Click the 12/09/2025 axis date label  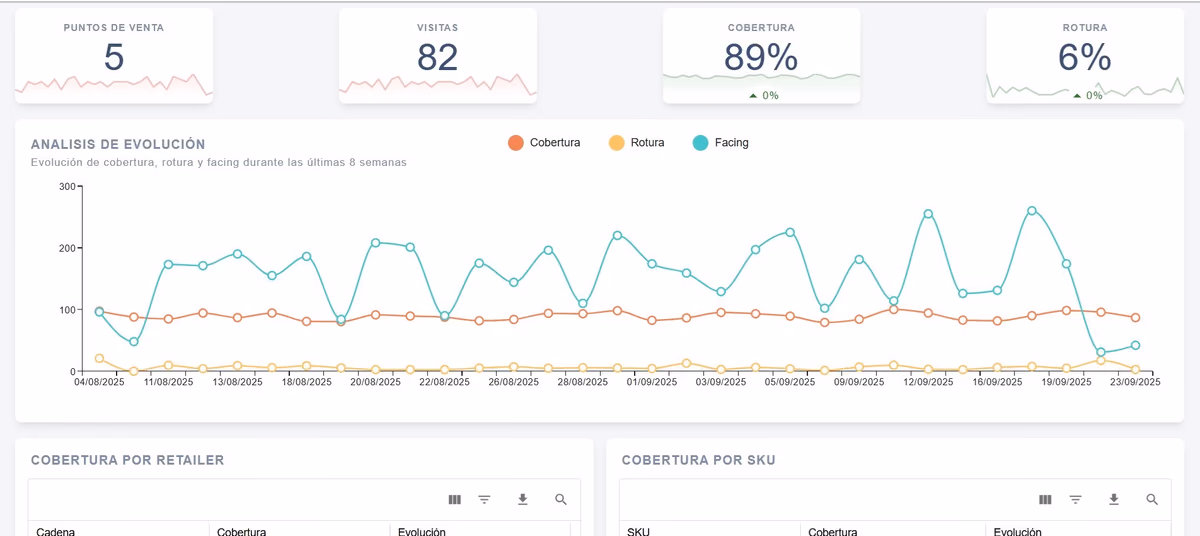928,381
